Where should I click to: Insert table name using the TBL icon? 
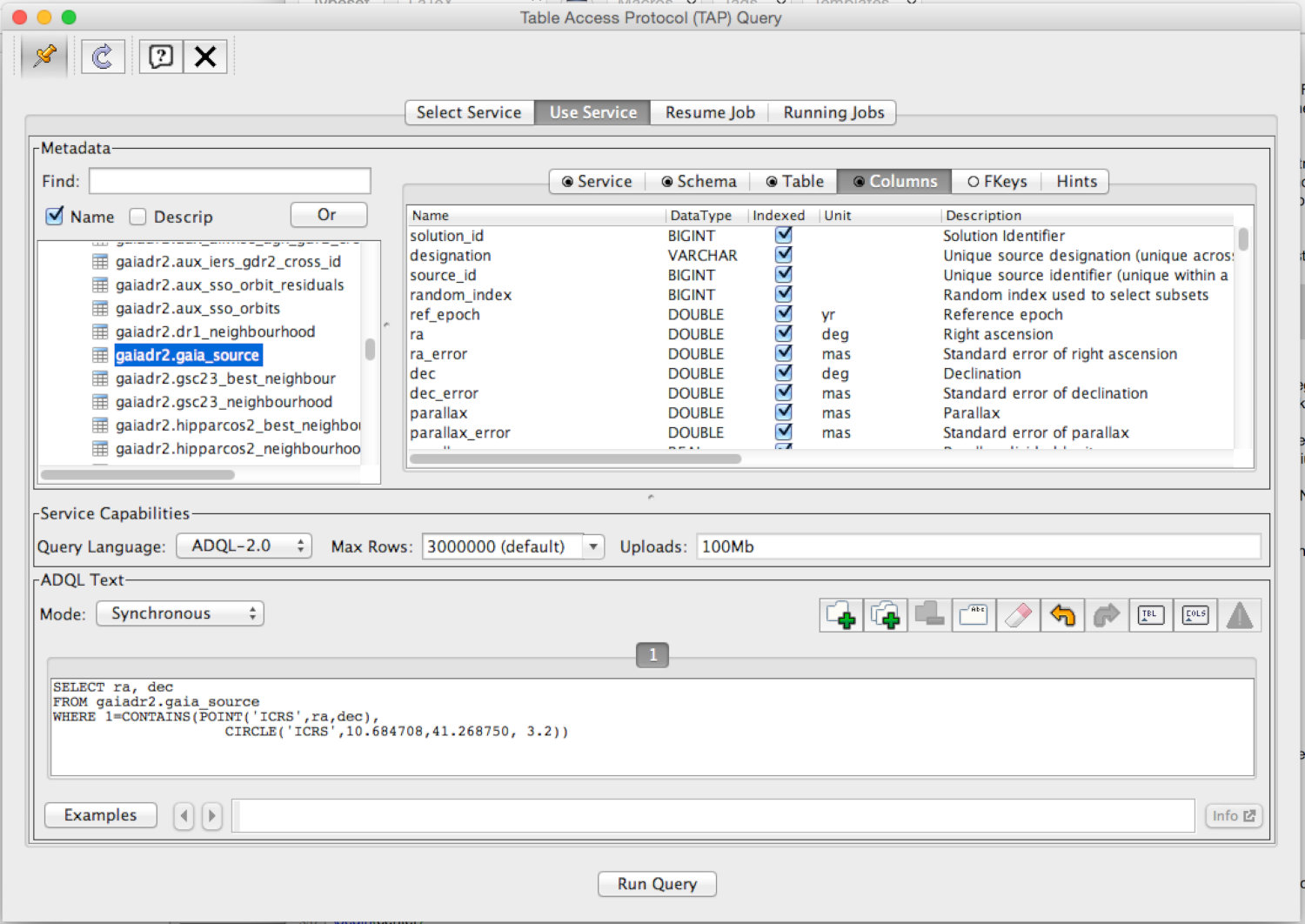(x=1150, y=615)
